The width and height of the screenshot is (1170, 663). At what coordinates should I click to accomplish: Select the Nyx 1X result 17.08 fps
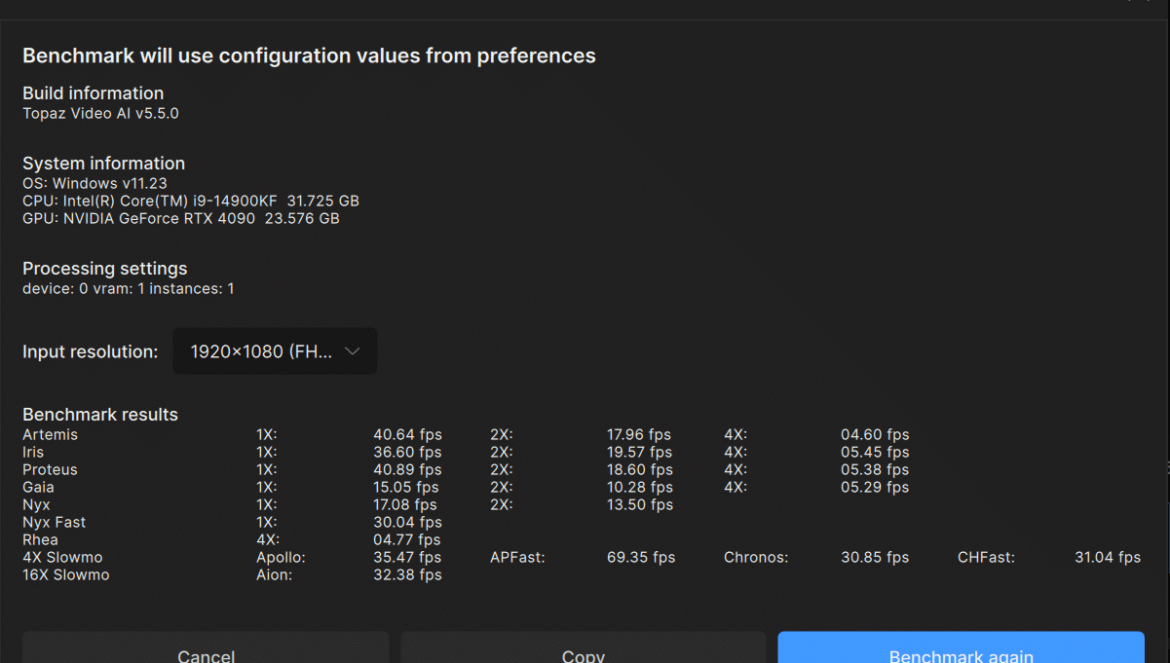click(405, 505)
